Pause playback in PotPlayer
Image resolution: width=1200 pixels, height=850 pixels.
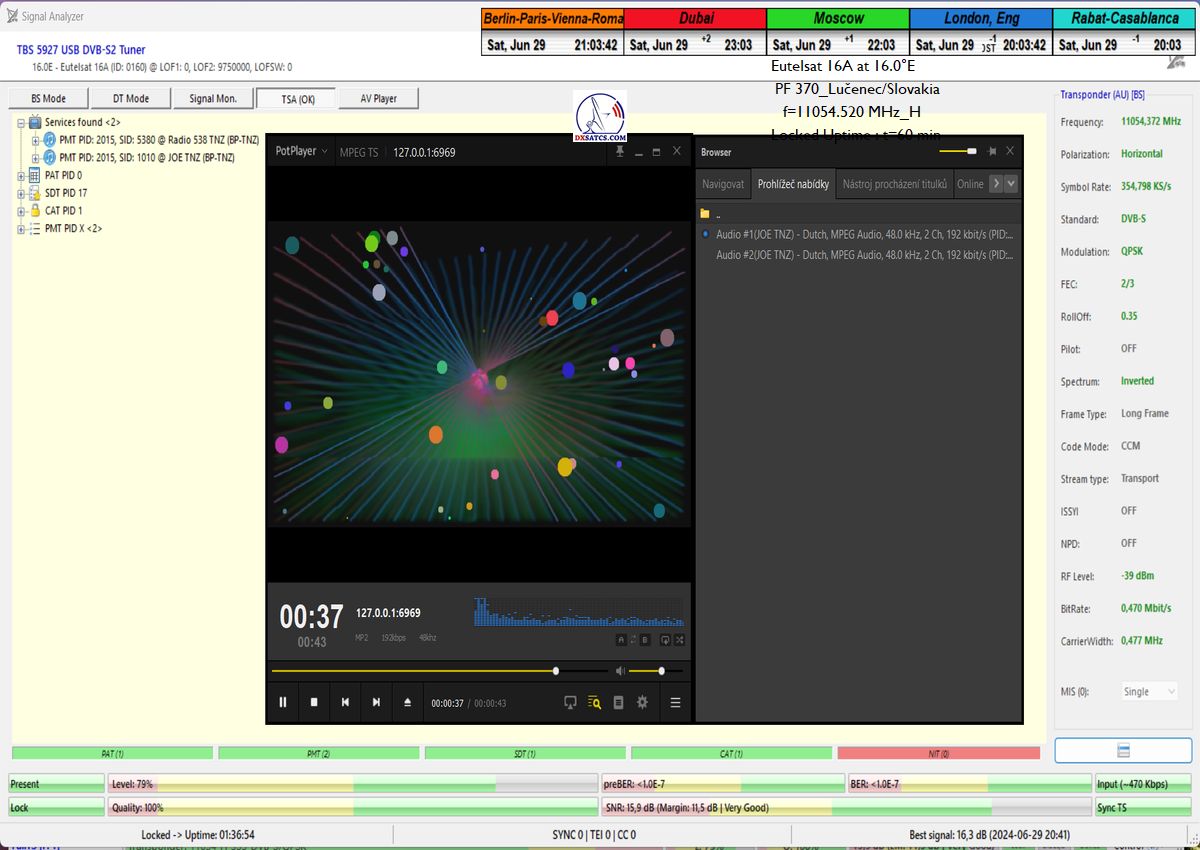(283, 702)
